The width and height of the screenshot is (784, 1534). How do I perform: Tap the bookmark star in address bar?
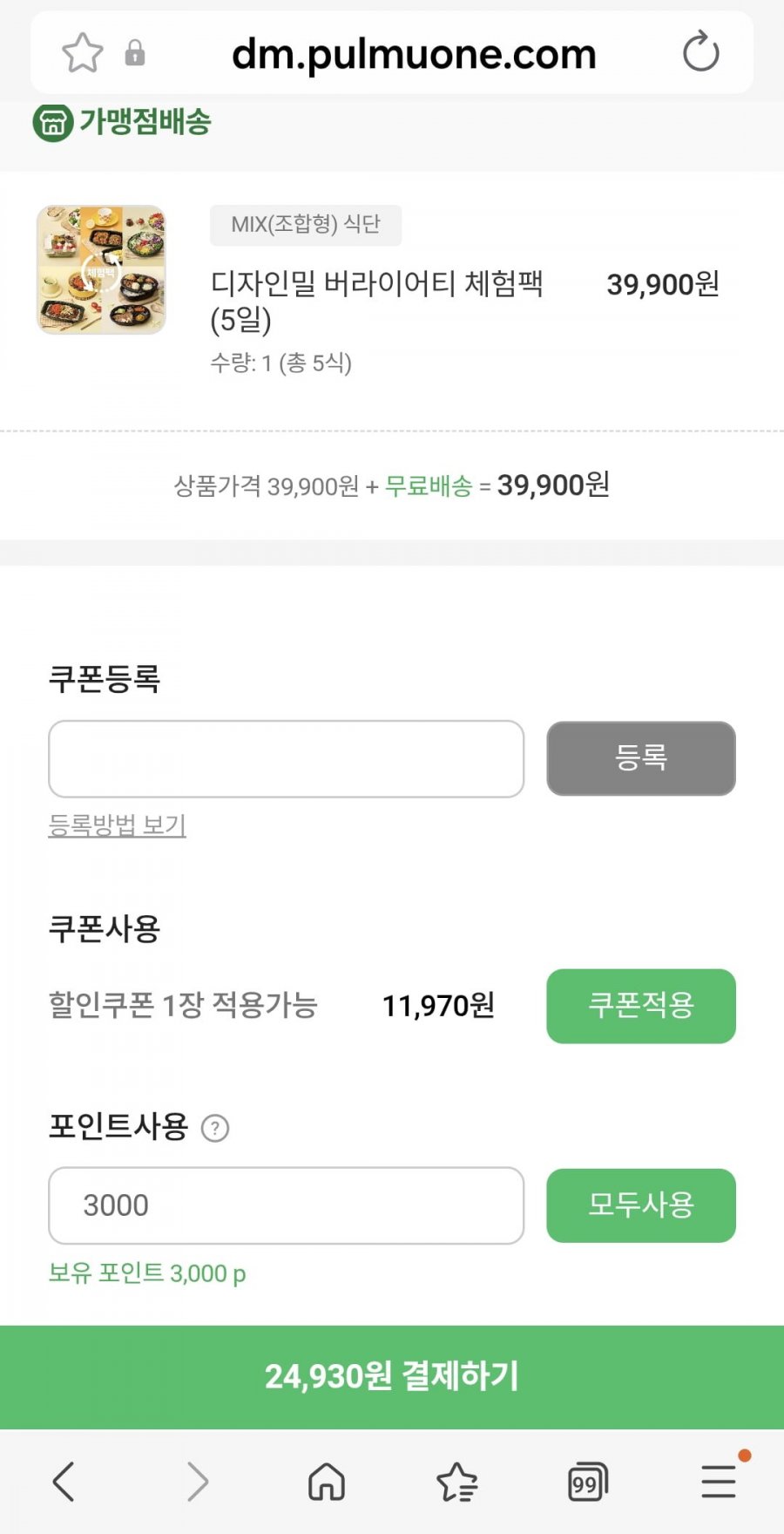click(x=83, y=53)
